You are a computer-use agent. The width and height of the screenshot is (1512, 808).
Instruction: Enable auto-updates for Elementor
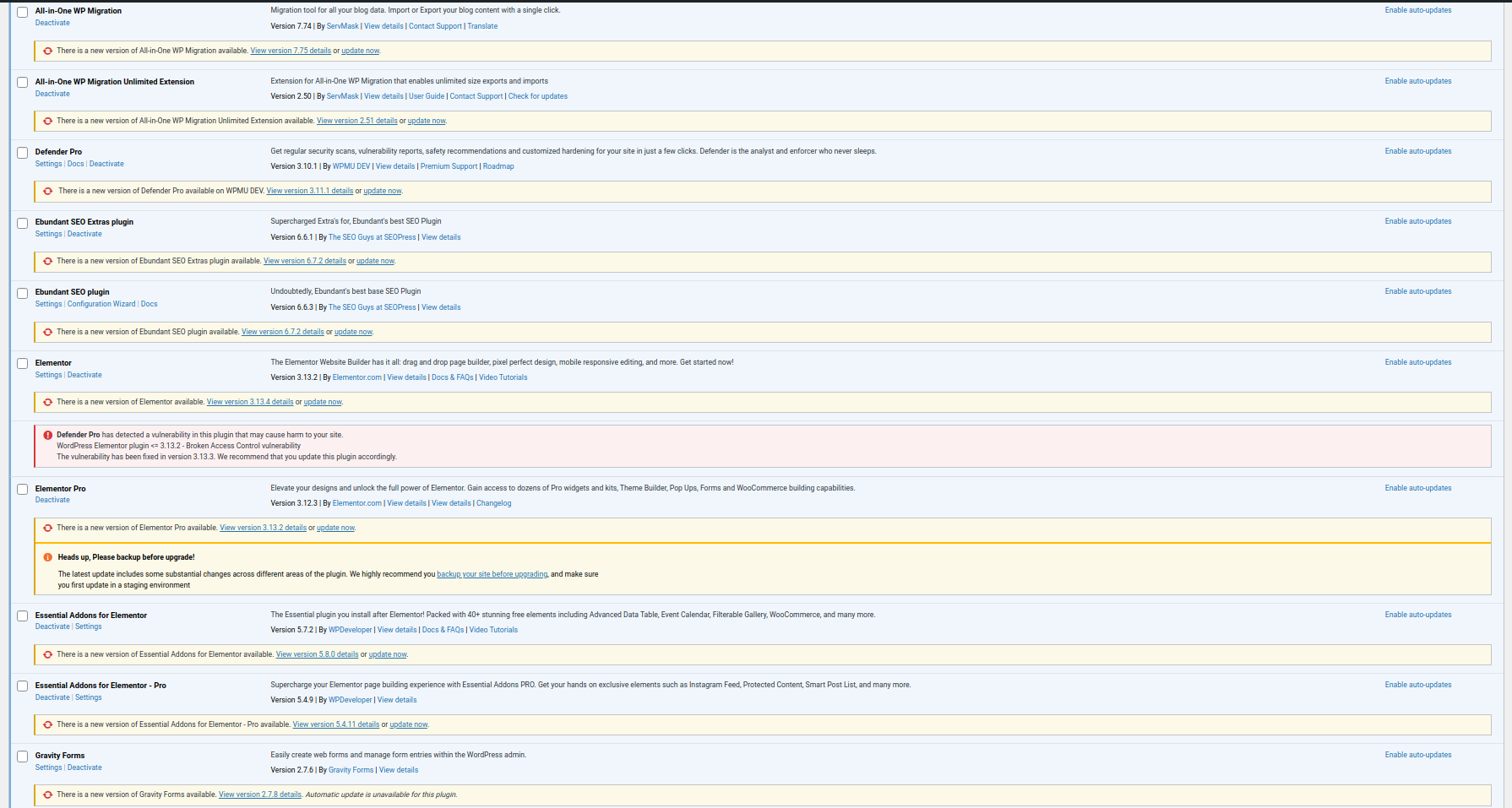point(1417,362)
